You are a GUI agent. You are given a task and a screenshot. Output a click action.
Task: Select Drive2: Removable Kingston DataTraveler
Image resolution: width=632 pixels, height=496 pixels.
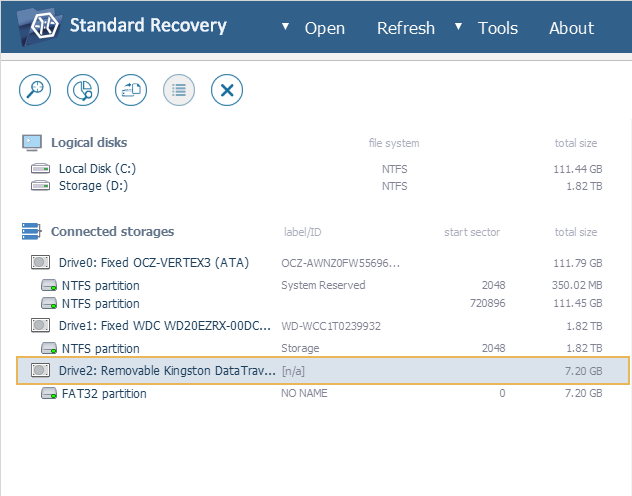click(322, 371)
